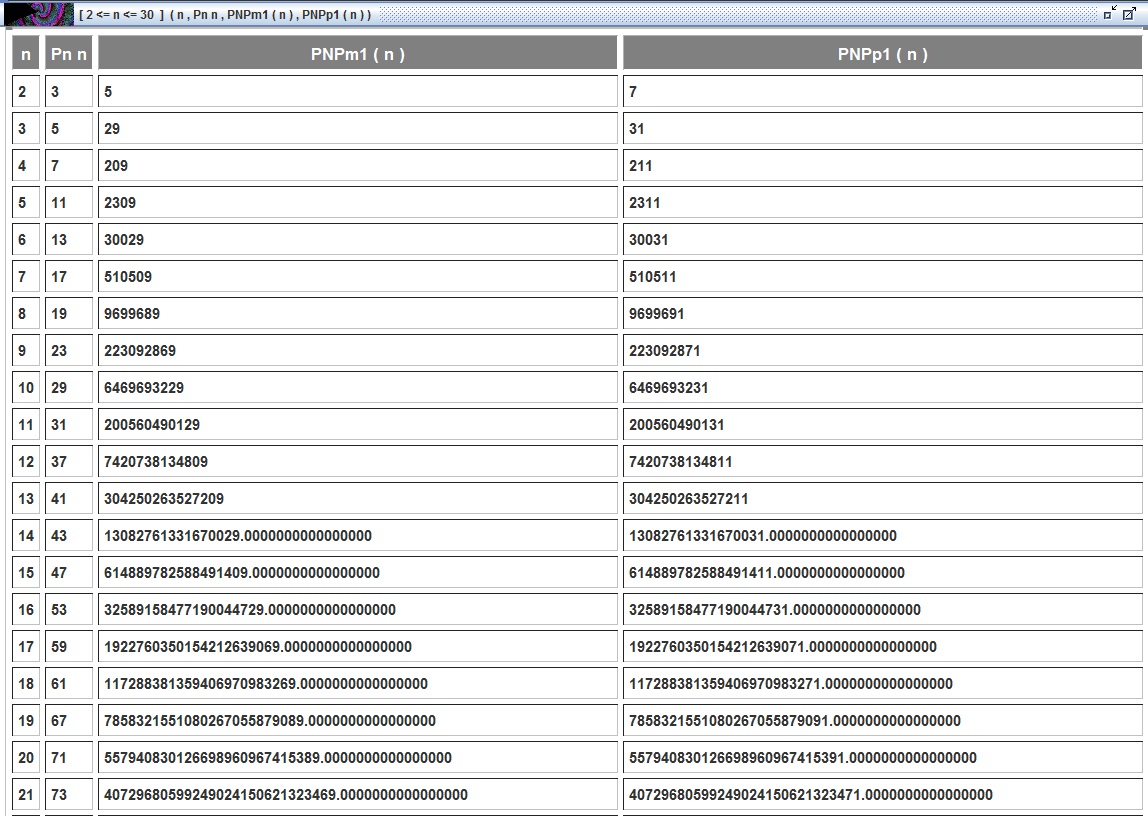Select the cell beginning 557940830126698960967415391
1148x816 pixels.
(x=882, y=757)
